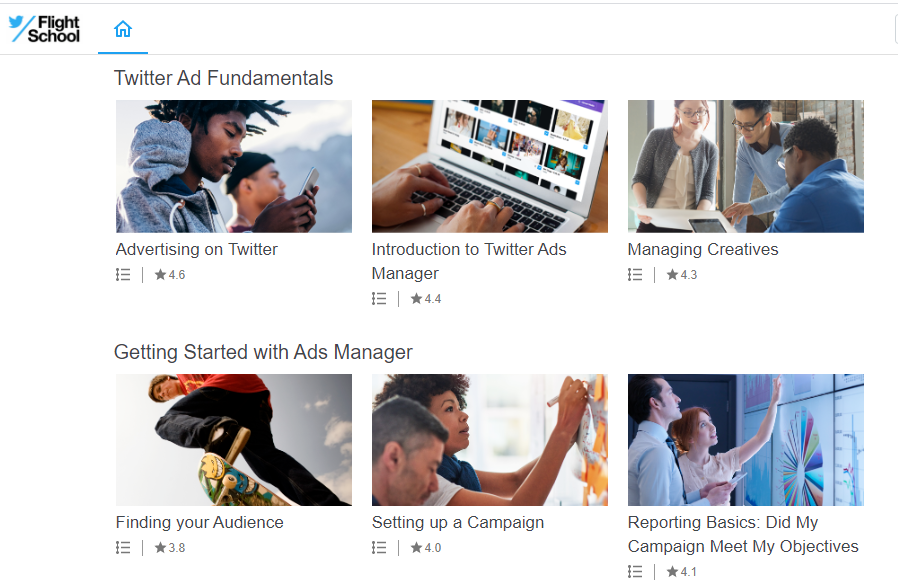Click the Finding your Audience title link
898x587 pixels.
point(199,523)
